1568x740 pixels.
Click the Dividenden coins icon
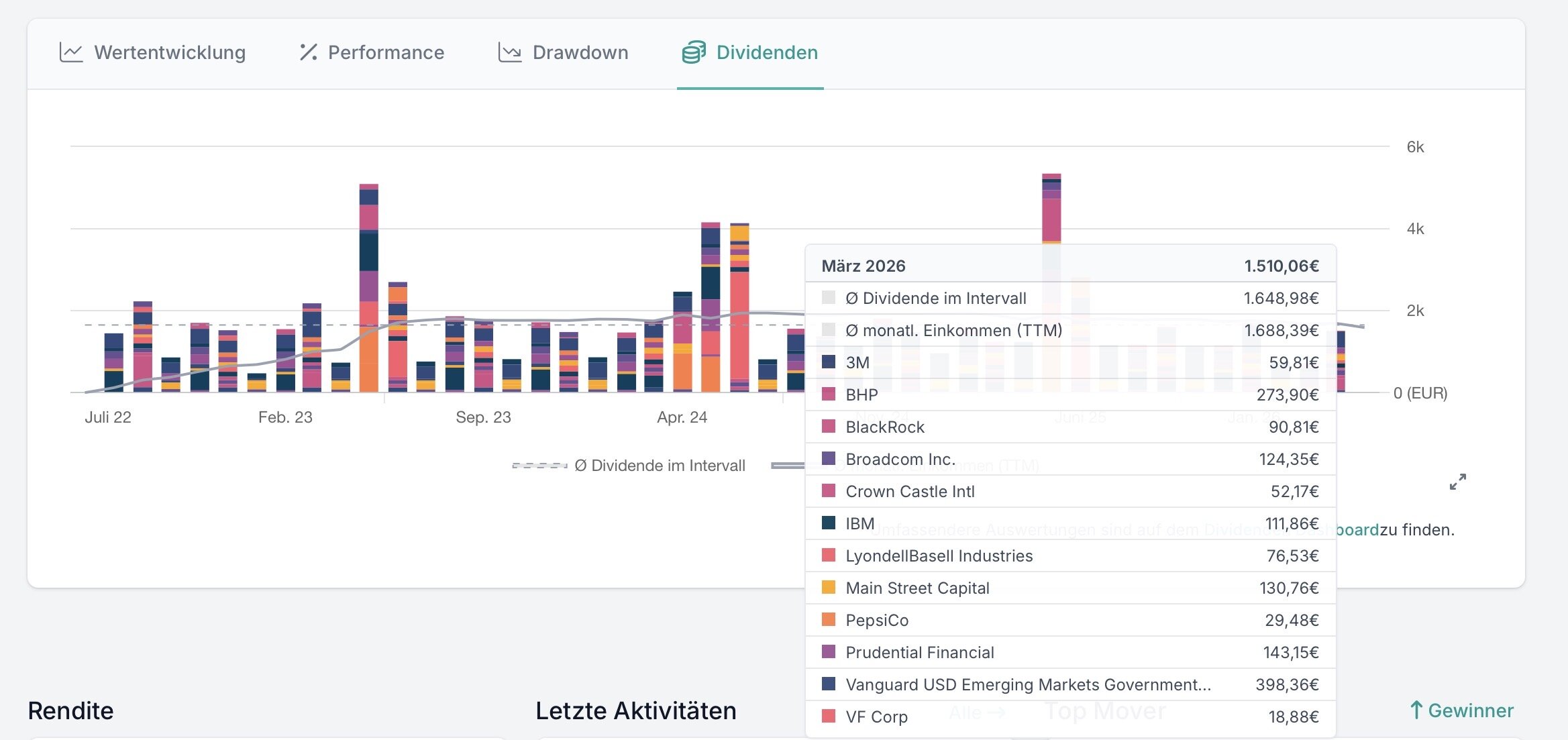coord(694,52)
